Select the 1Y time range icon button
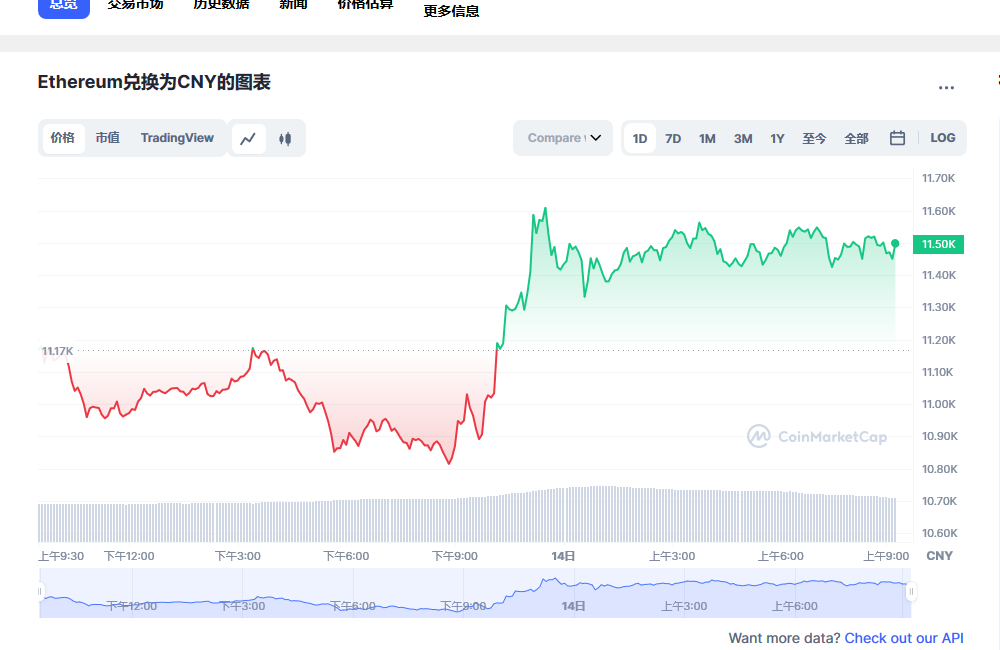Viewport: 1000px width, 650px height. (x=777, y=138)
